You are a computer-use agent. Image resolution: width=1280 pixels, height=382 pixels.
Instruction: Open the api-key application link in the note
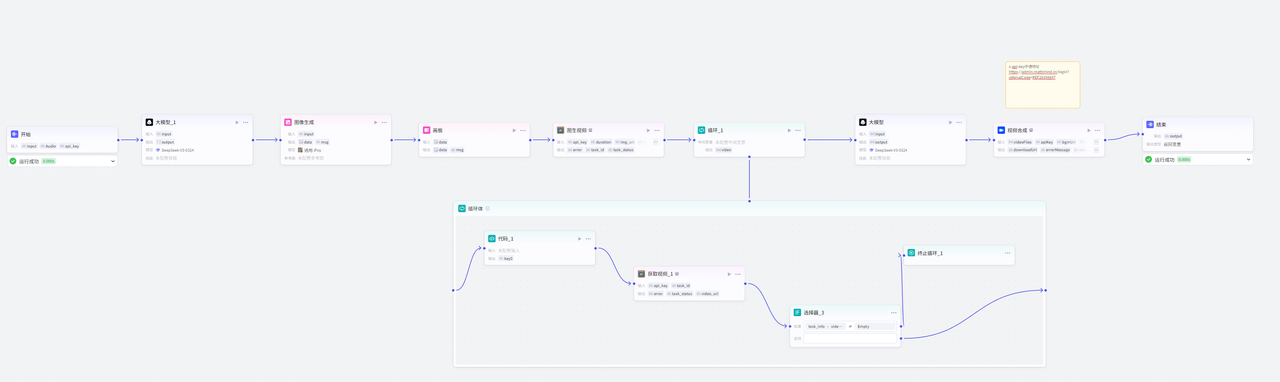tap(1038, 74)
